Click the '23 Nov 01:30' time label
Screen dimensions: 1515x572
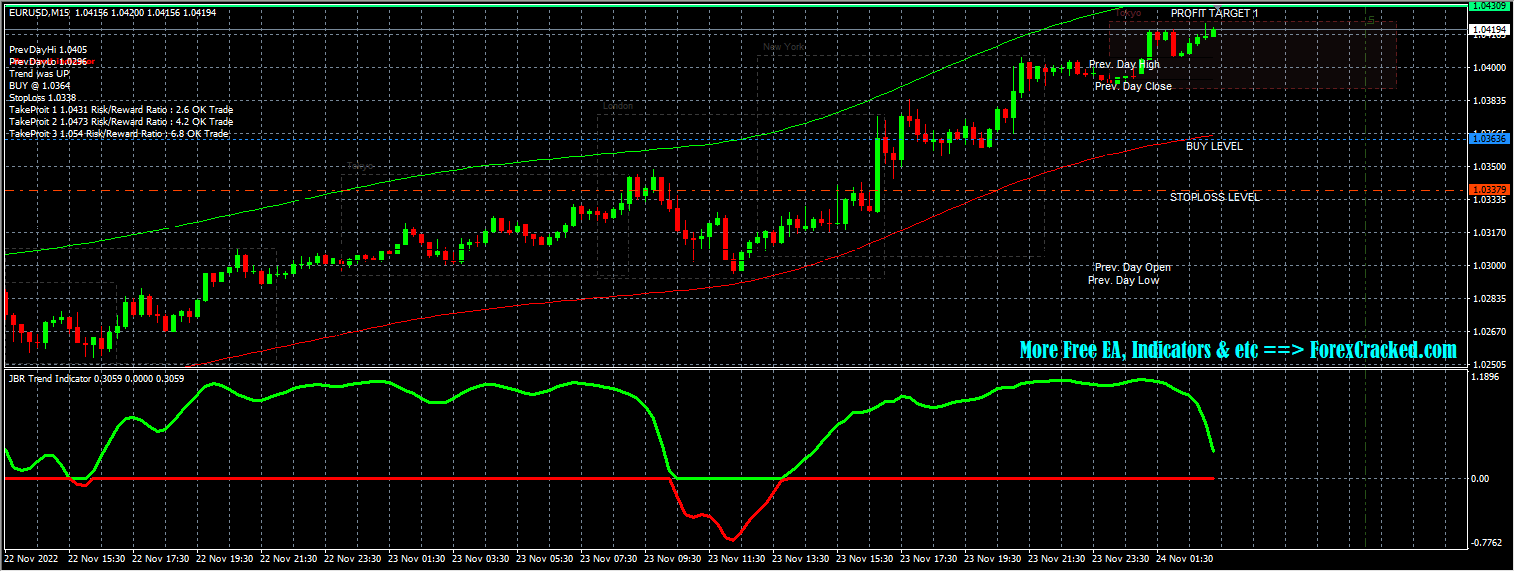417,559
